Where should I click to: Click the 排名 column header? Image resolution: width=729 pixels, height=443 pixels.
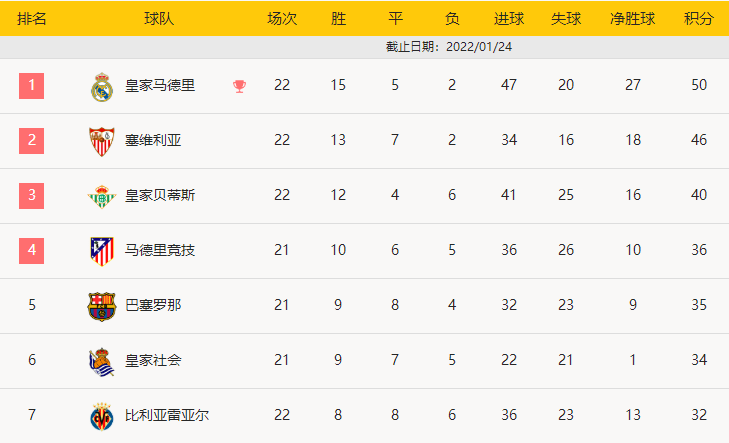click(32, 18)
